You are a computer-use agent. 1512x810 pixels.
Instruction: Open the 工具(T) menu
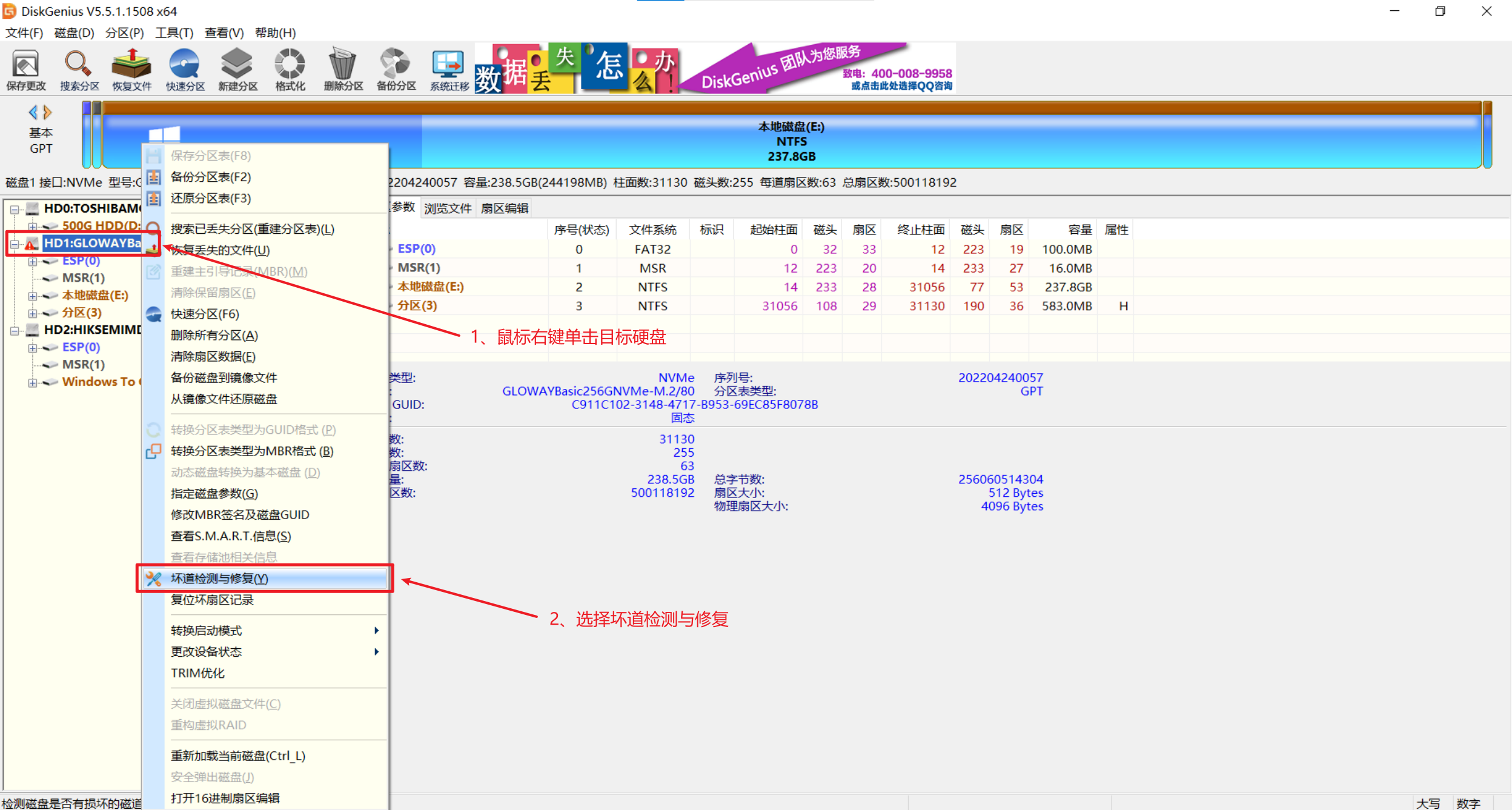point(174,33)
